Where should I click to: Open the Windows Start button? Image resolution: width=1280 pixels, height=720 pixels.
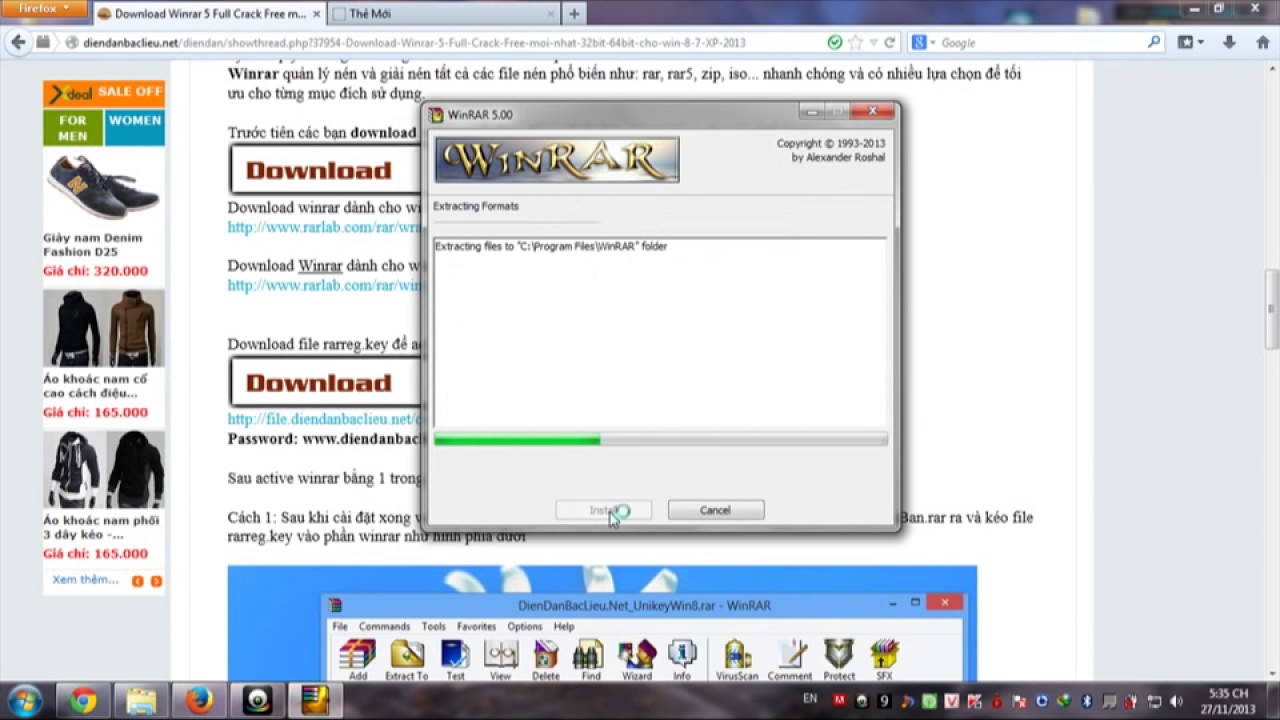(x=24, y=700)
